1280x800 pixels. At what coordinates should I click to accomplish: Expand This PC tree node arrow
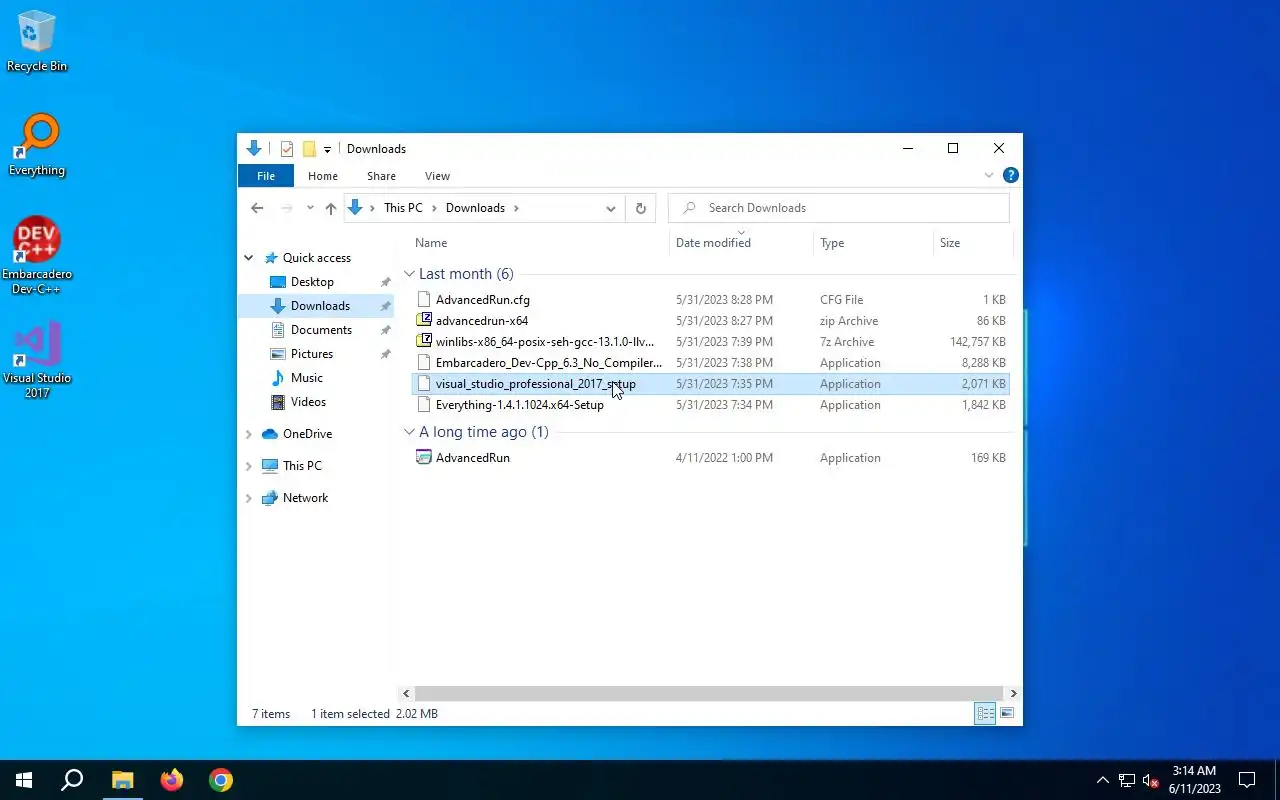249,466
